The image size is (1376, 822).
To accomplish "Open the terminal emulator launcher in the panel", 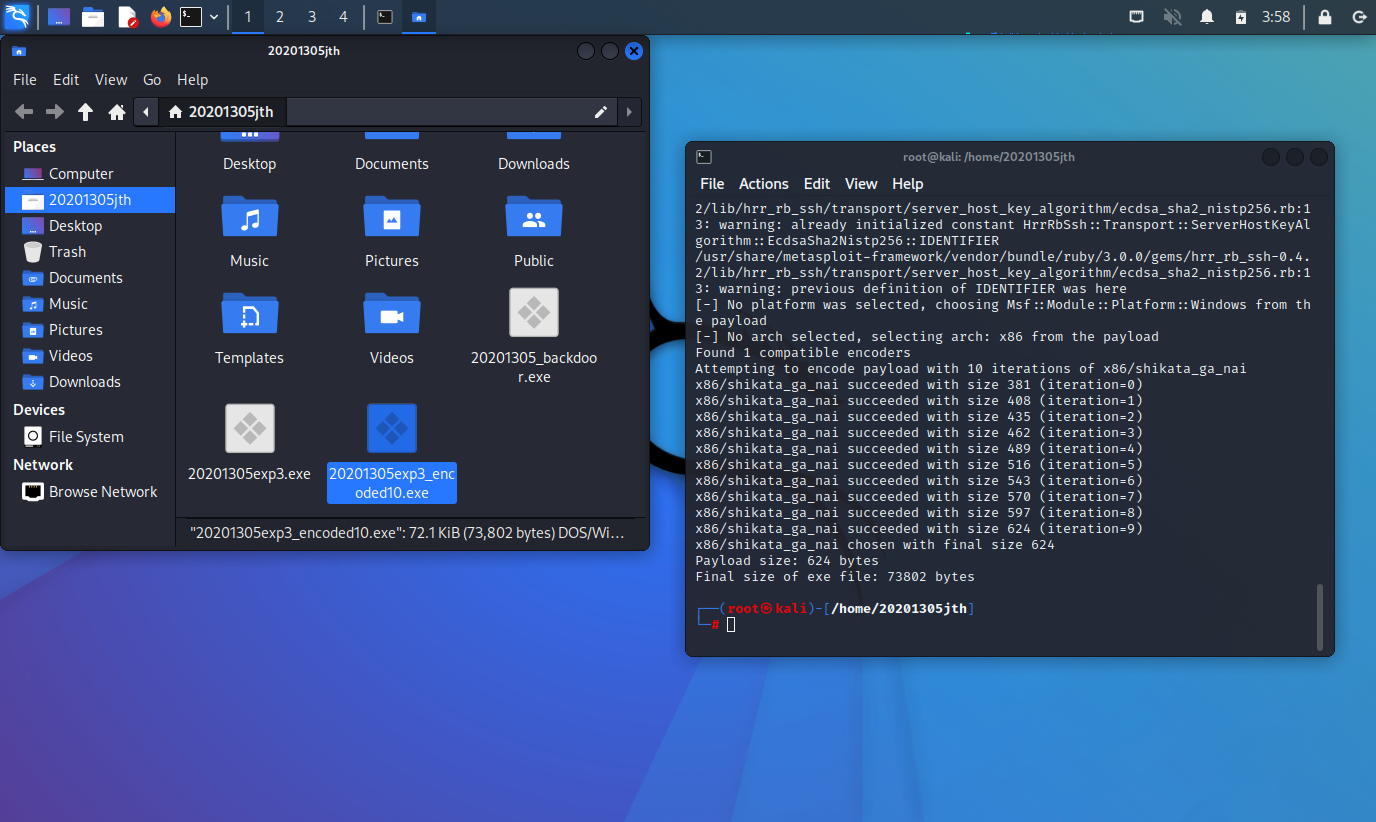I will [x=191, y=17].
